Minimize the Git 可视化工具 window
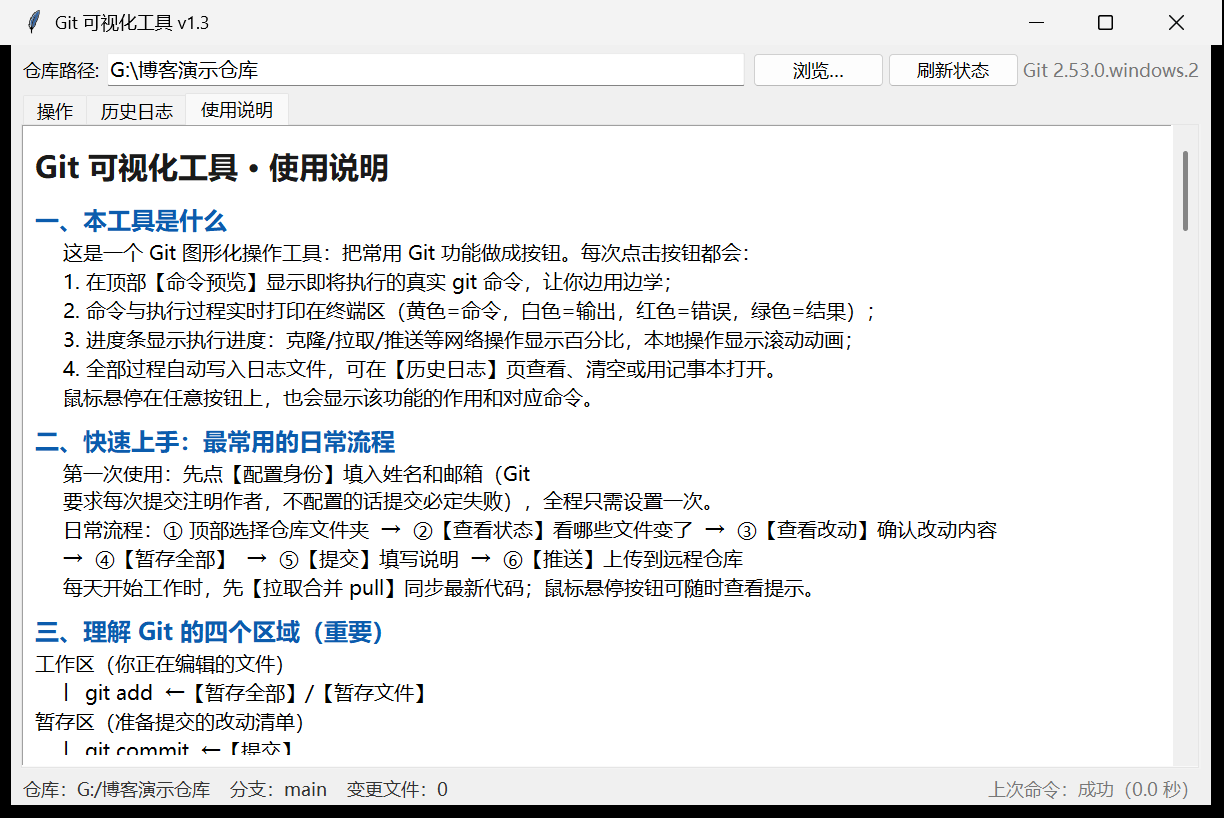The width and height of the screenshot is (1224, 818). (1037, 22)
